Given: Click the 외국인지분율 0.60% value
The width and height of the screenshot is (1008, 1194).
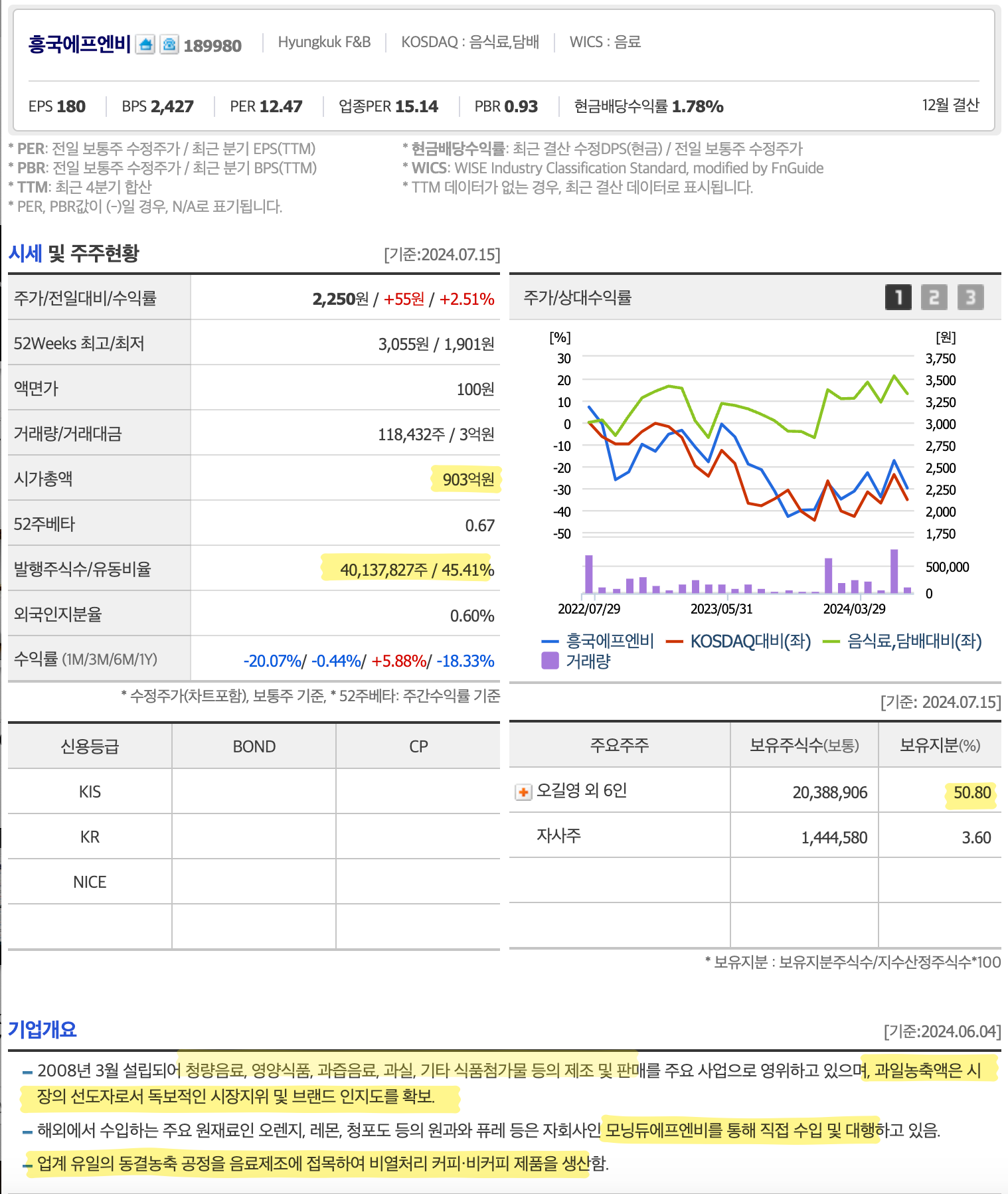Looking at the screenshot, I should pyautogui.click(x=472, y=616).
